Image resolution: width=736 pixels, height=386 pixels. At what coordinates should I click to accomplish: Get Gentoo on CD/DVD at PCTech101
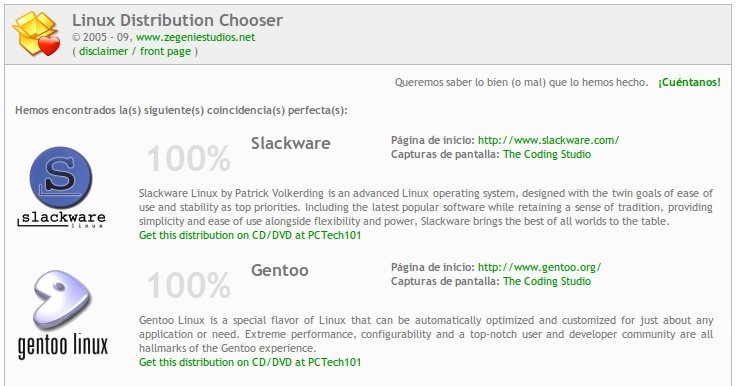[250, 362]
